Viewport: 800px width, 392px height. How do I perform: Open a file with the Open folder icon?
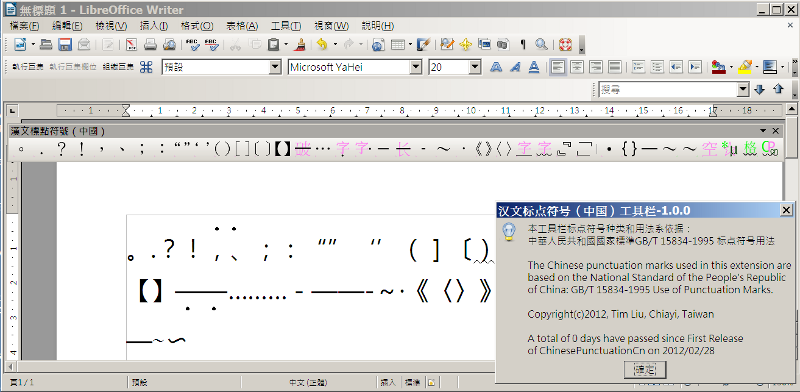click(x=46, y=45)
